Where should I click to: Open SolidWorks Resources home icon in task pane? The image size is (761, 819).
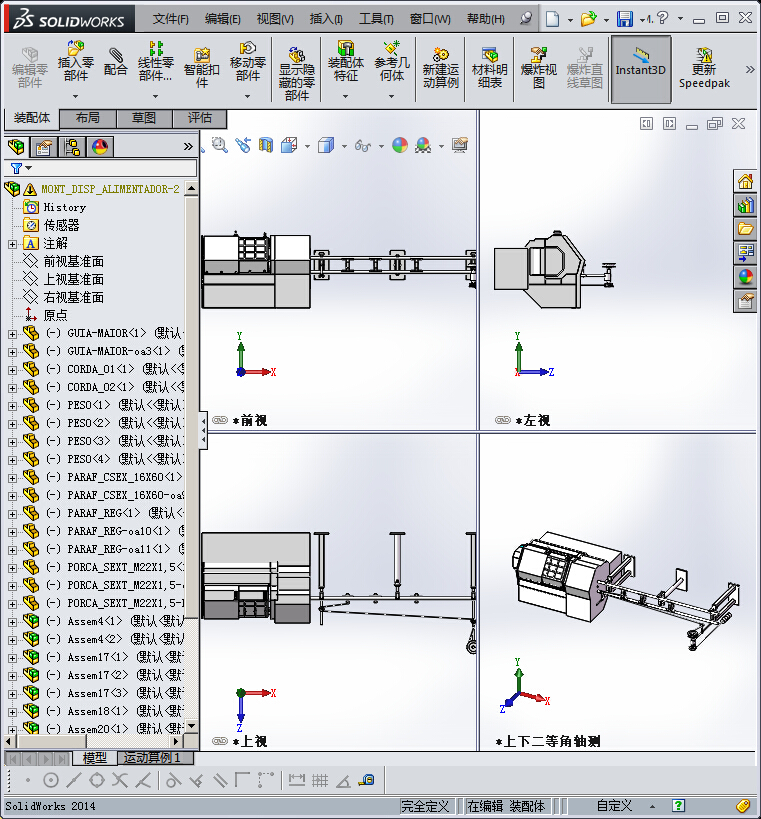[745, 181]
